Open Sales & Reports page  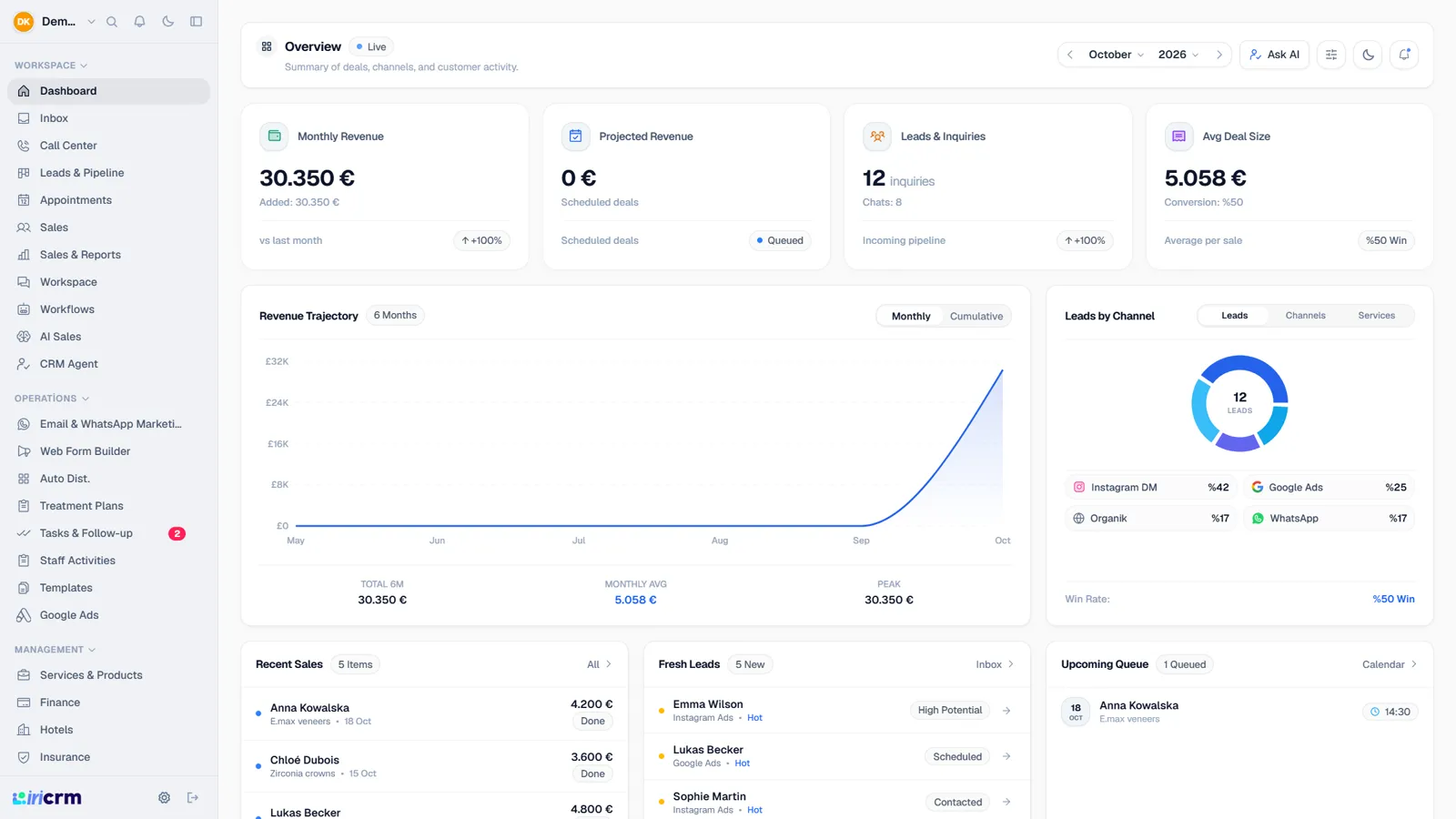click(x=108, y=255)
